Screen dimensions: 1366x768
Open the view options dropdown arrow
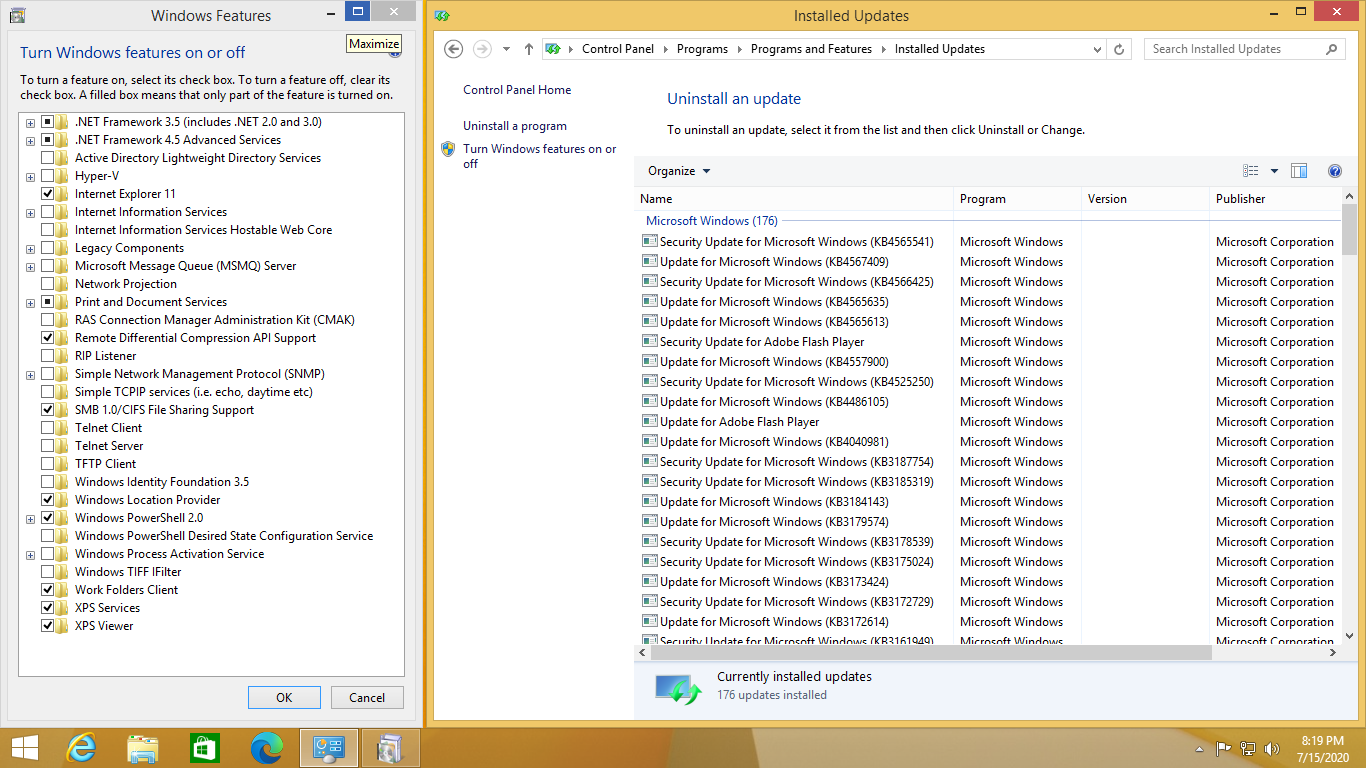tap(1274, 171)
